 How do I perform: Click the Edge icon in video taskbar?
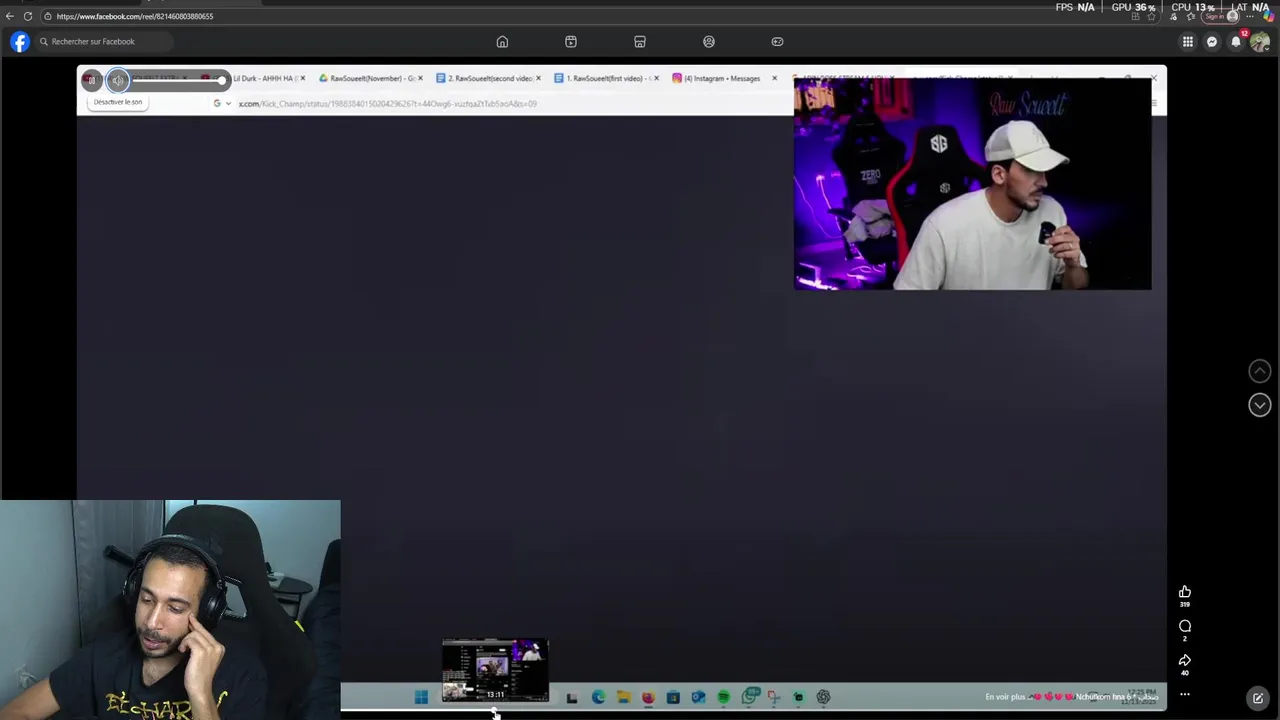tap(598, 697)
